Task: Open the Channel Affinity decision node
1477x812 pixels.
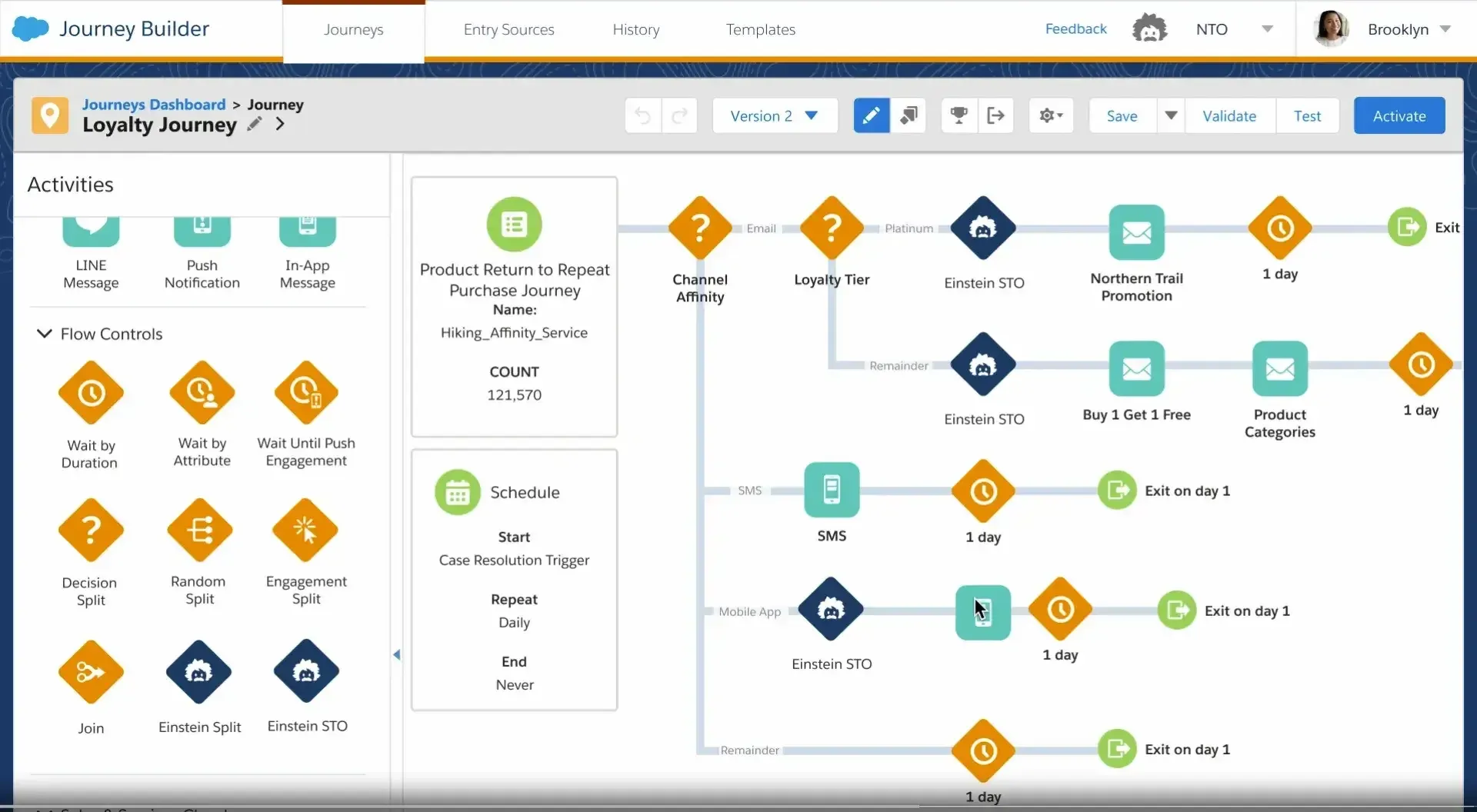Action: 700,228
